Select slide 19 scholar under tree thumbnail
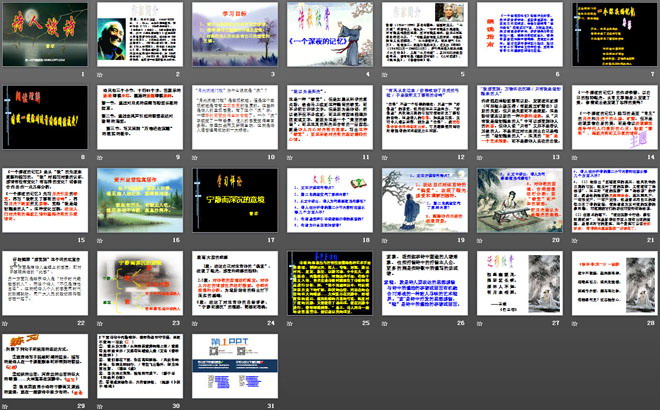 pos(425,200)
